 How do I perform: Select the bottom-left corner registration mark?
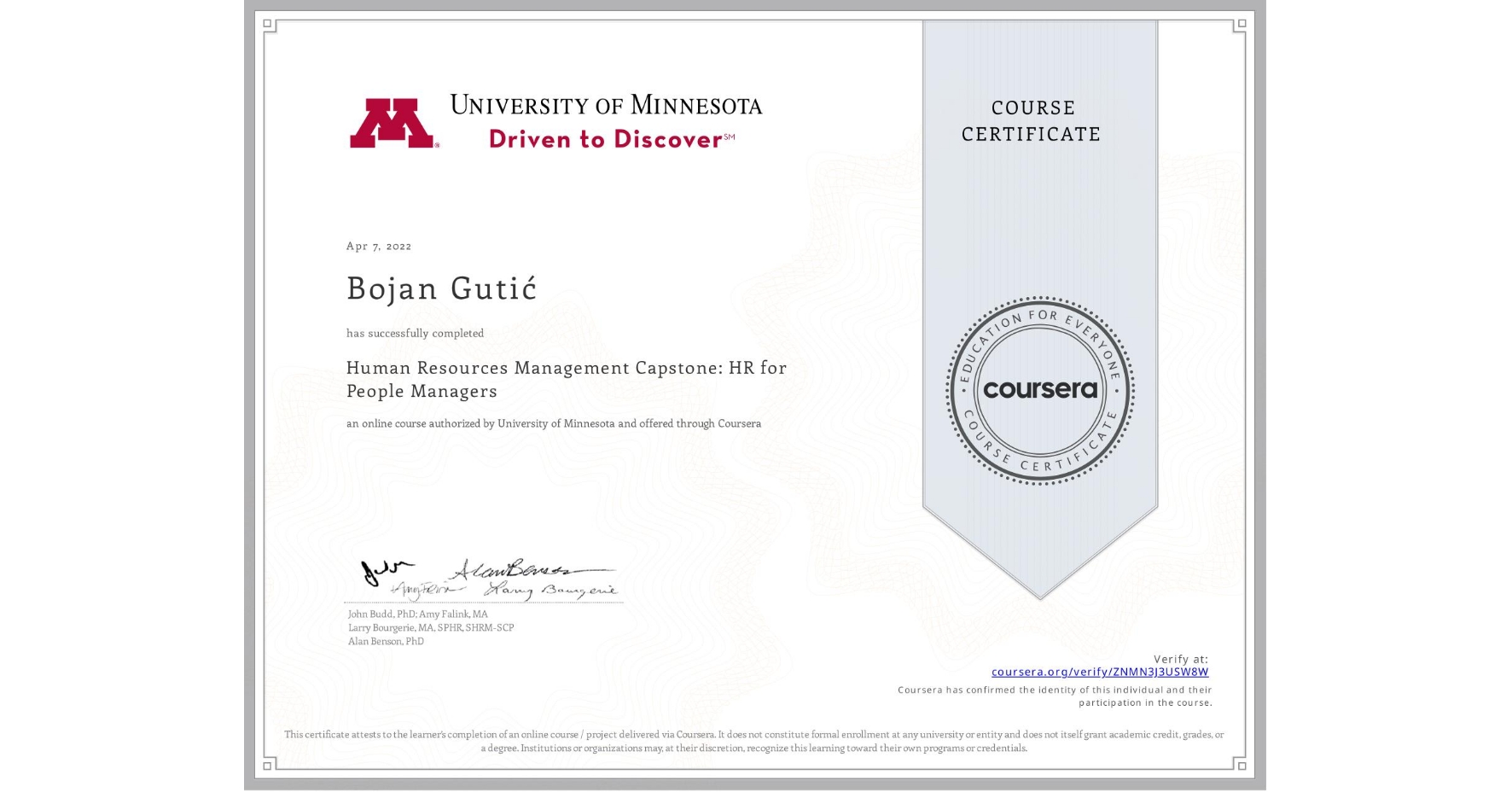269,766
